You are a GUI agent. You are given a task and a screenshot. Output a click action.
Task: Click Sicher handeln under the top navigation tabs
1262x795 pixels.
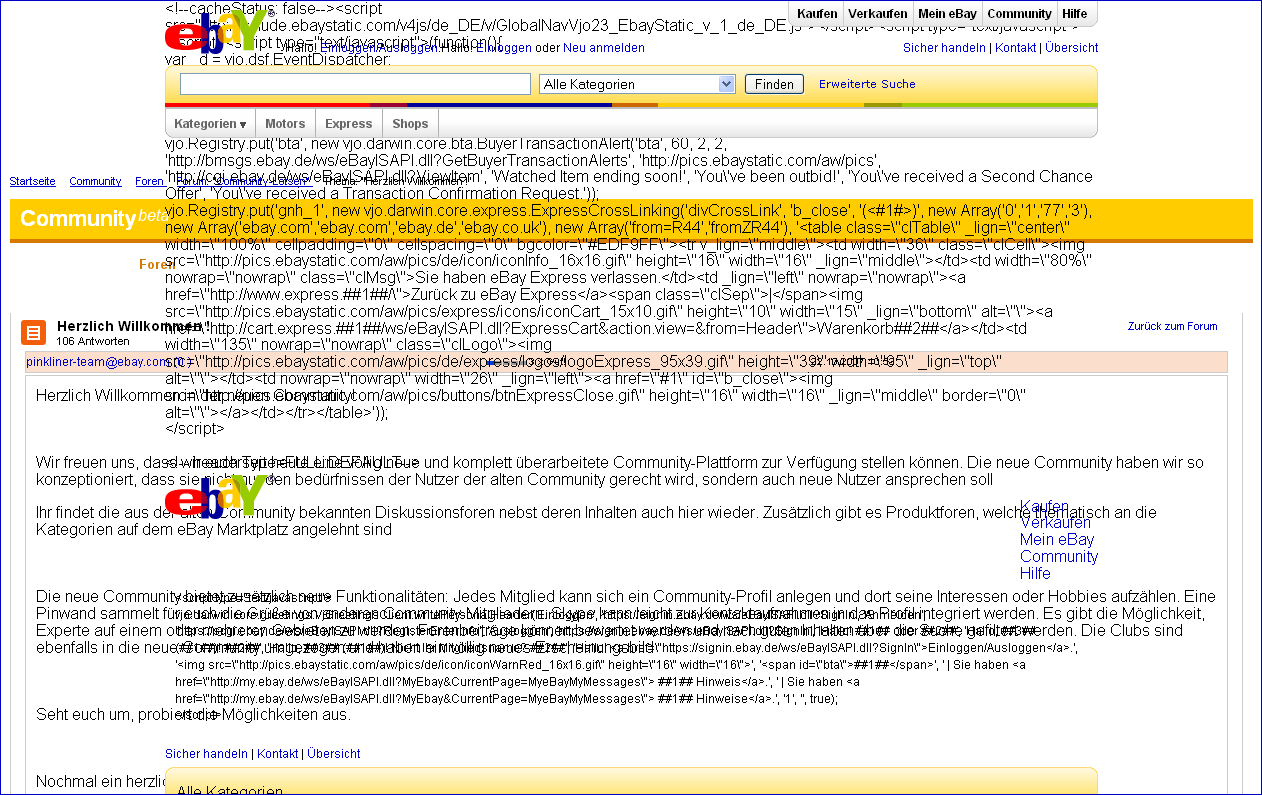click(x=944, y=48)
